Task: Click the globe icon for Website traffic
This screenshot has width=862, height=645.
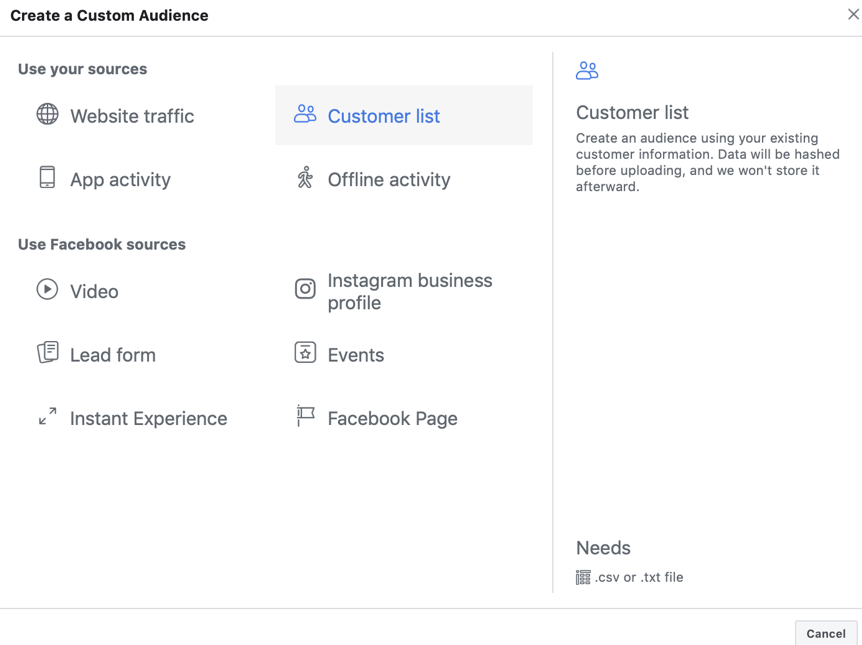Action: click(47, 114)
